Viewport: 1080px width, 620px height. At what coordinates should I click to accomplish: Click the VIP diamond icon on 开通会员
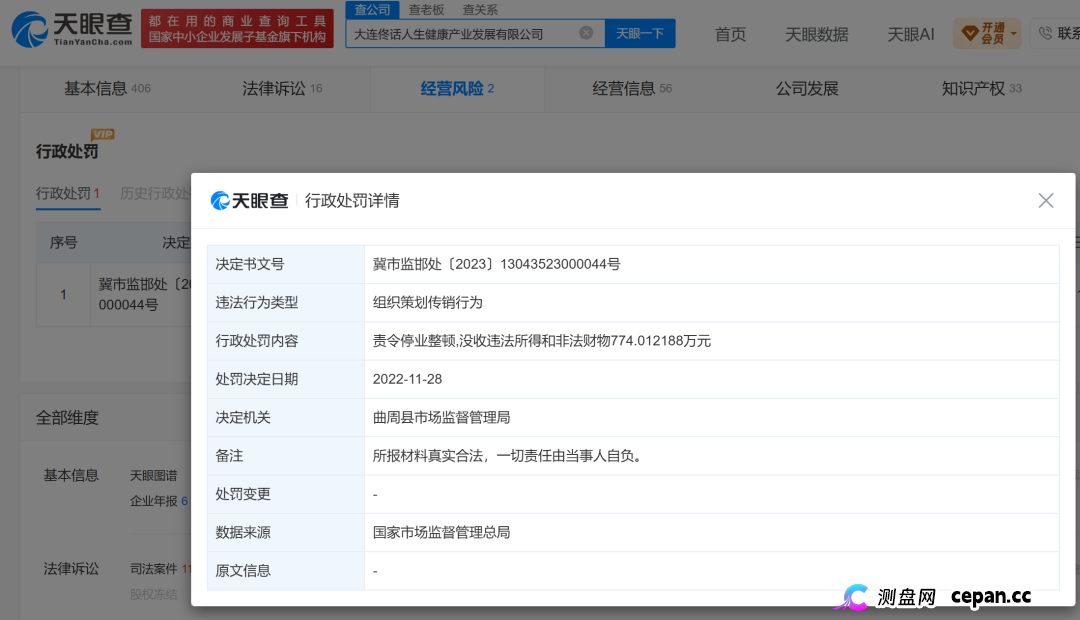click(x=970, y=33)
